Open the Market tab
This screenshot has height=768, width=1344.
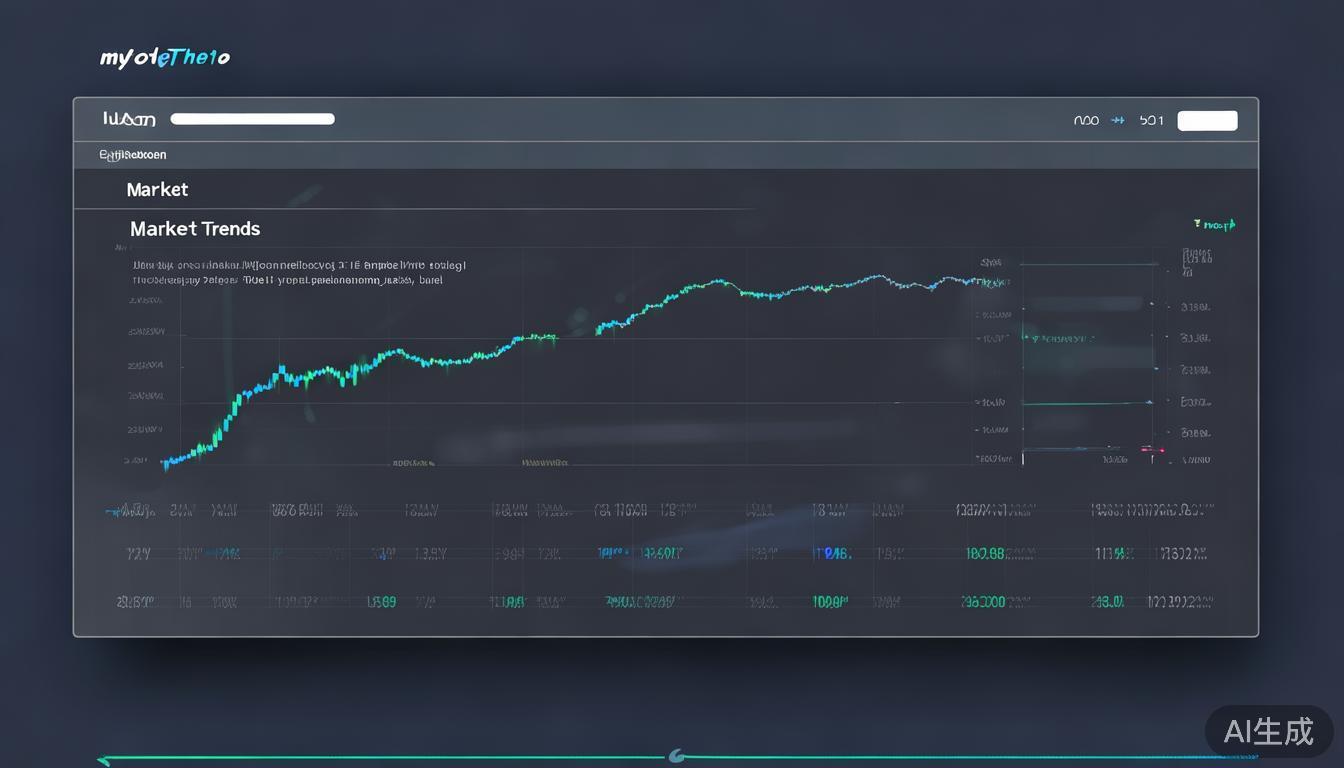point(157,190)
